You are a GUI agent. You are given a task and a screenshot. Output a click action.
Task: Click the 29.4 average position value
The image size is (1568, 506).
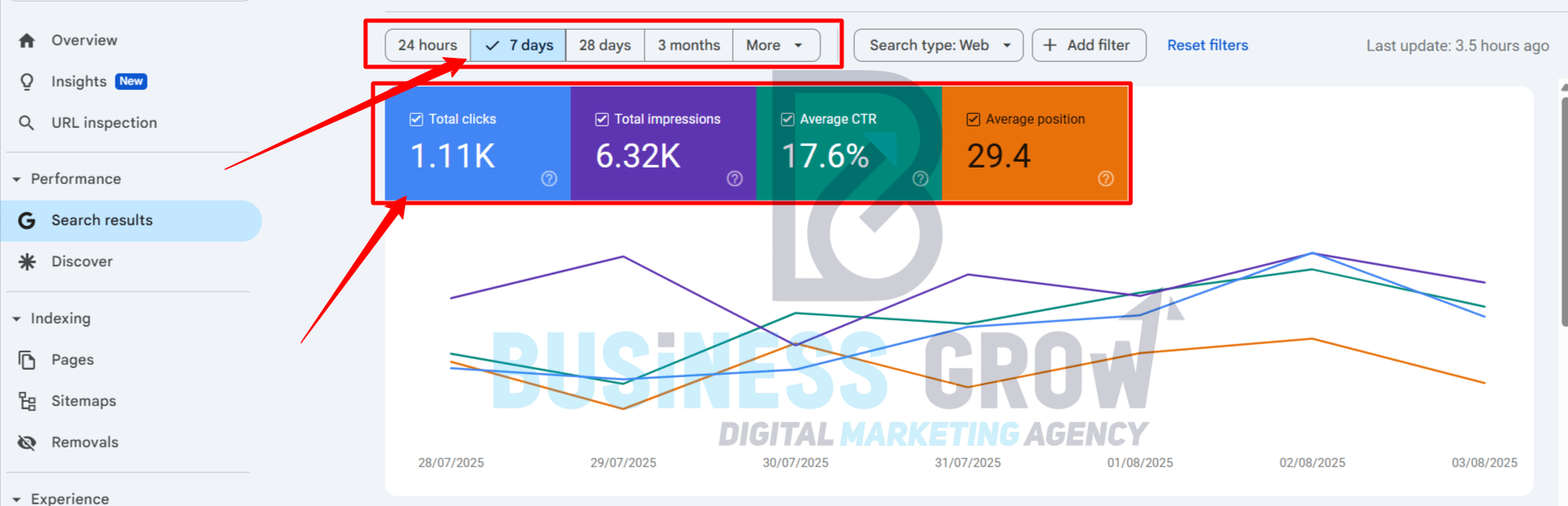point(999,156)
